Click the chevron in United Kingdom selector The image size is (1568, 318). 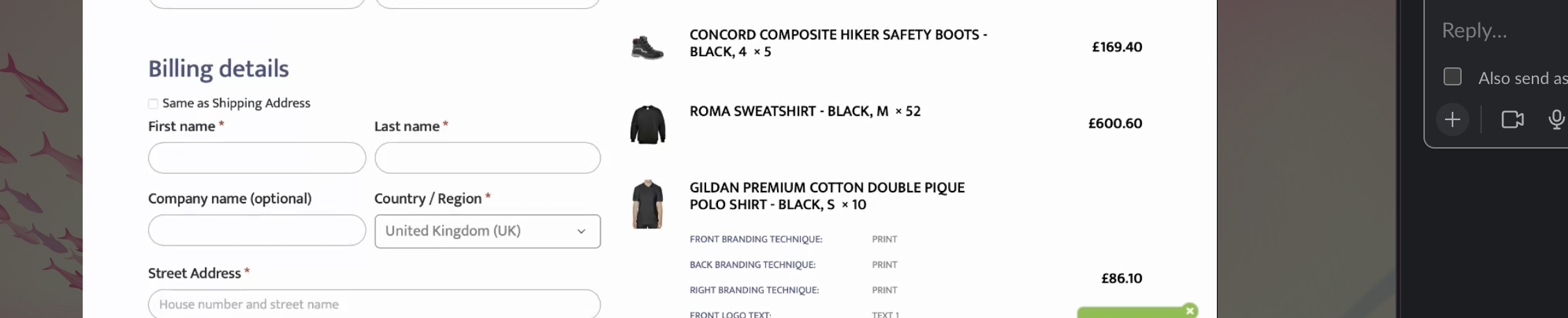tap(581, 231)
